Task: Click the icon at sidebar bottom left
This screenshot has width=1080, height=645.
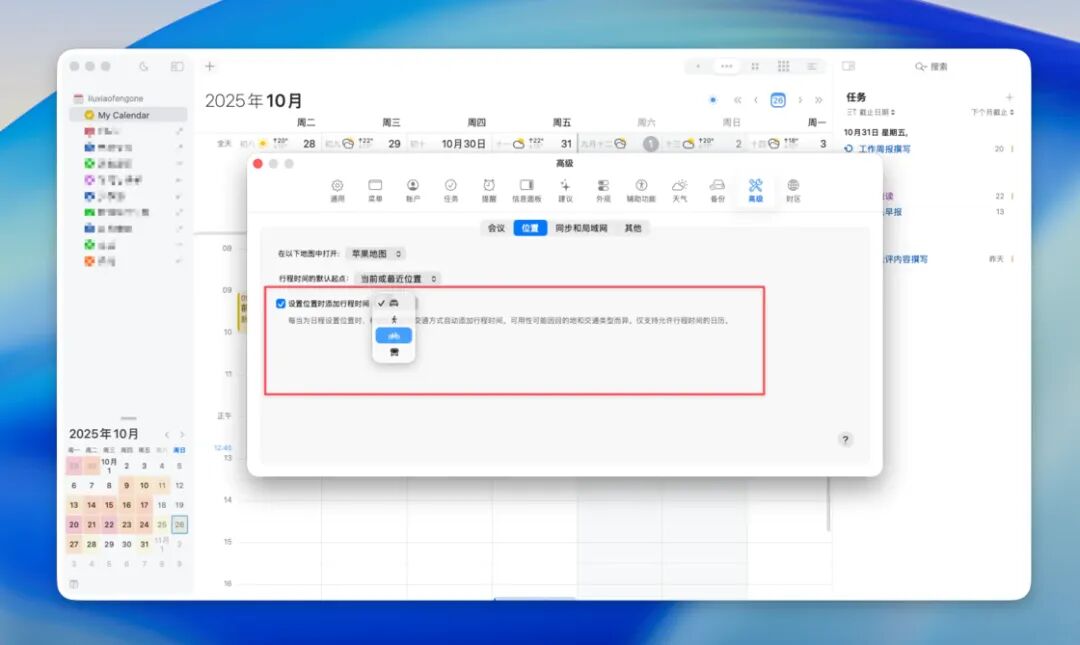Action: click(74, 584)
